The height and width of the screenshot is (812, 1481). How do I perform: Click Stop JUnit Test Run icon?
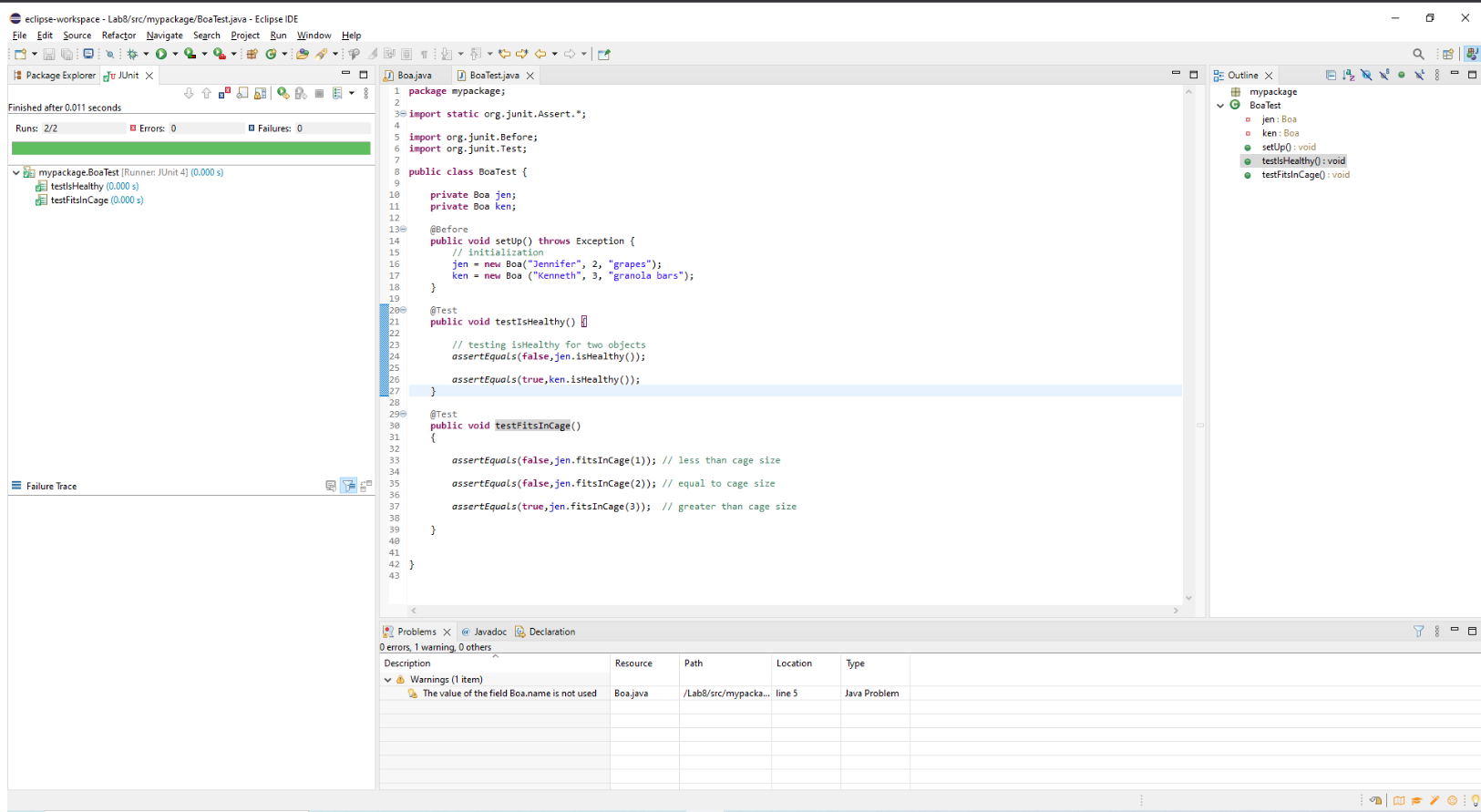pos(319,93)
